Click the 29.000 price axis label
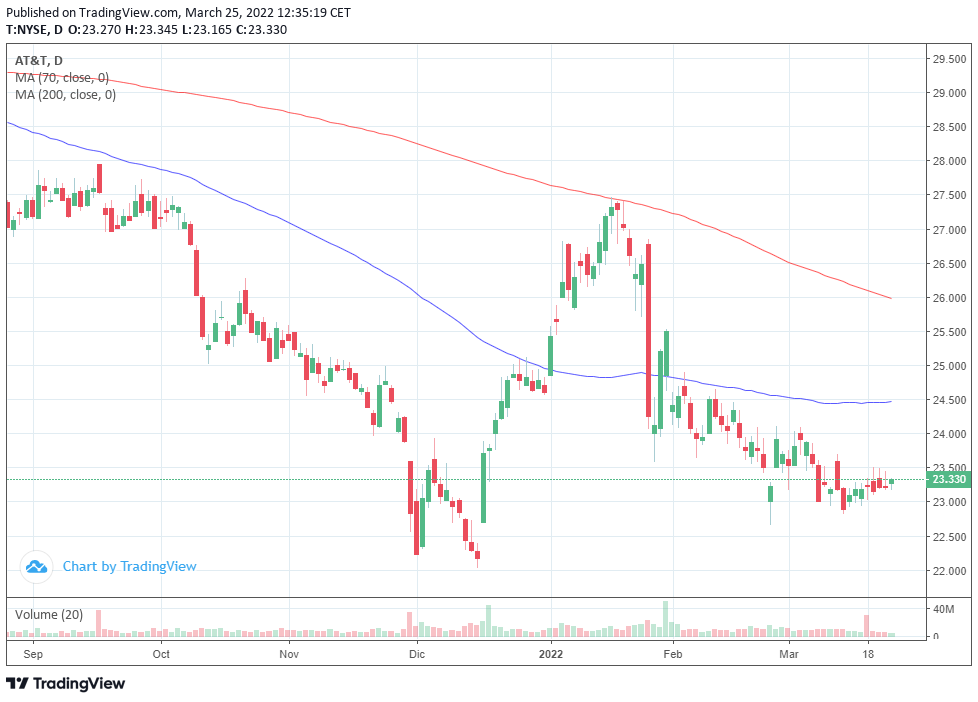The height and width of the screenshot is (702, 978). [x=949, y=93]
